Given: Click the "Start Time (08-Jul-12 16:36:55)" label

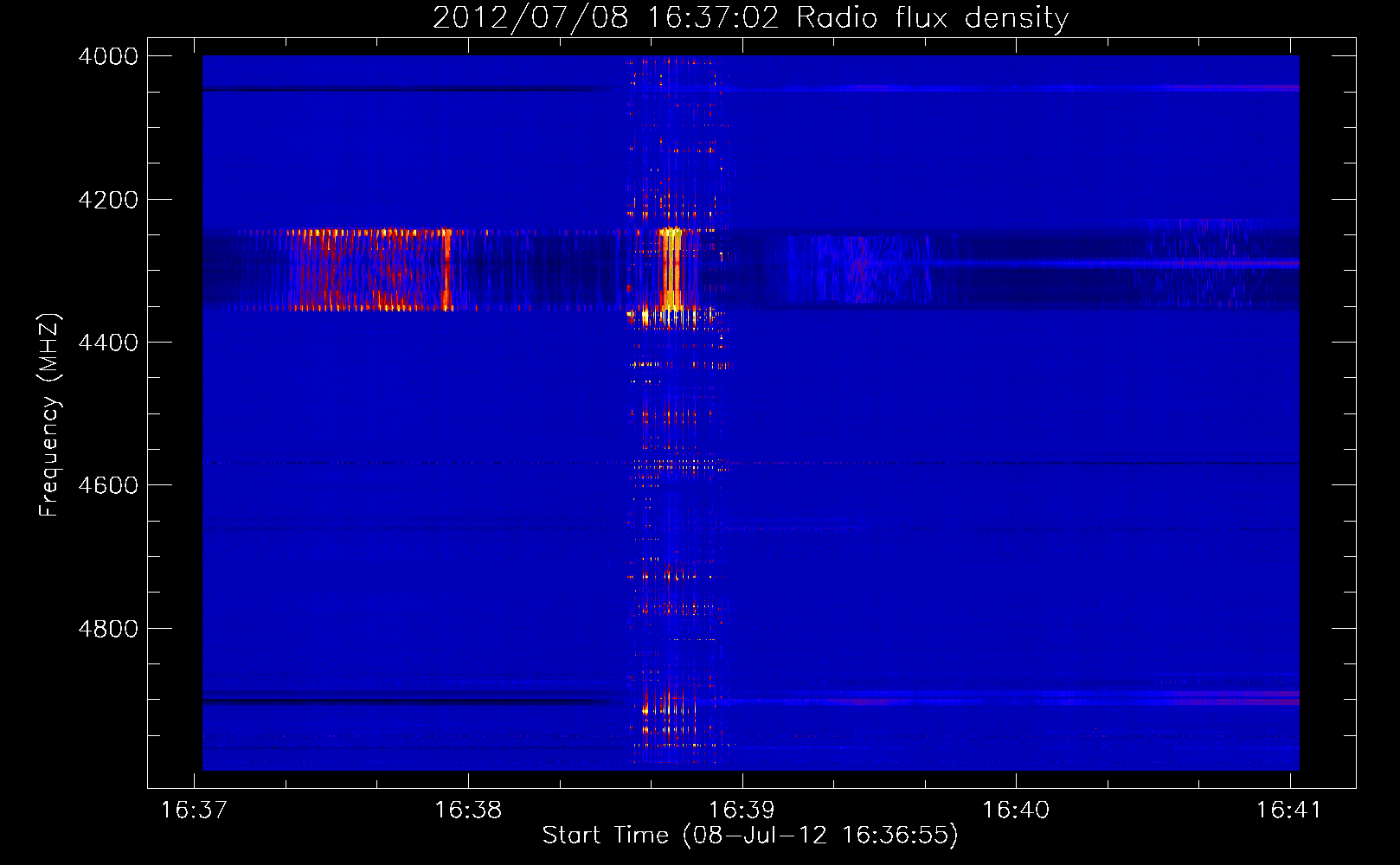Looking at the screenshot, I should 750,836.
